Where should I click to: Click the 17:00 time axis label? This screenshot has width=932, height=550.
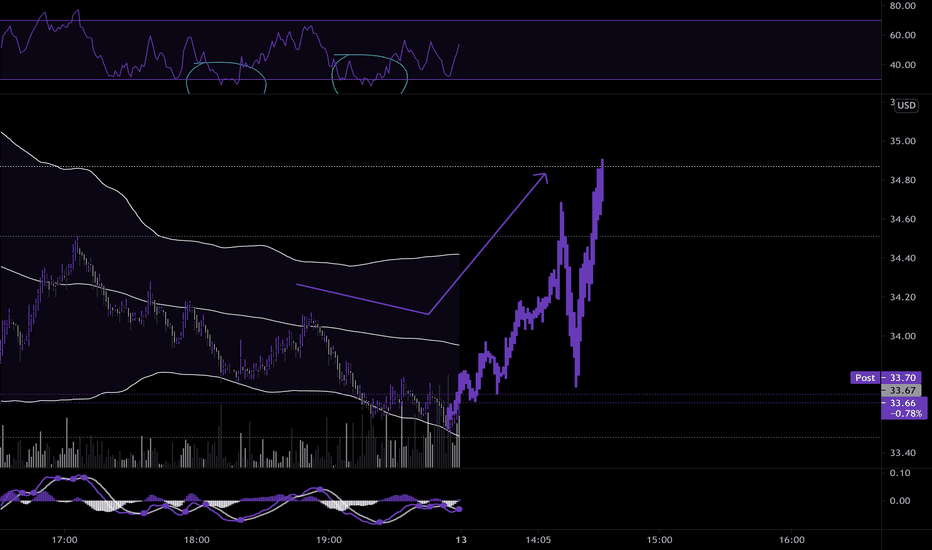(64, 540)
